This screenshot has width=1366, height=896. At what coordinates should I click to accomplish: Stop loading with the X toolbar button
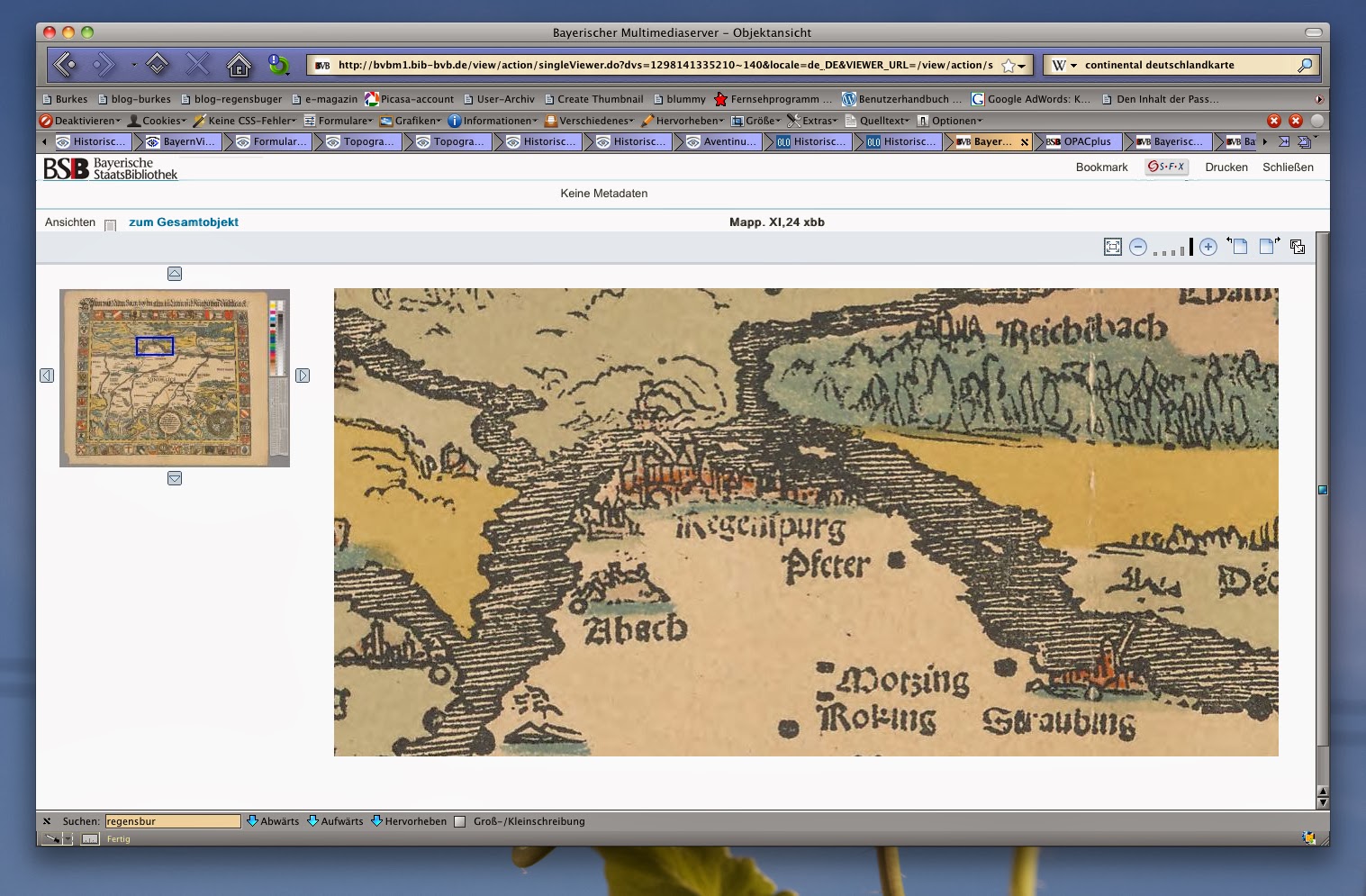pos(197,64)
